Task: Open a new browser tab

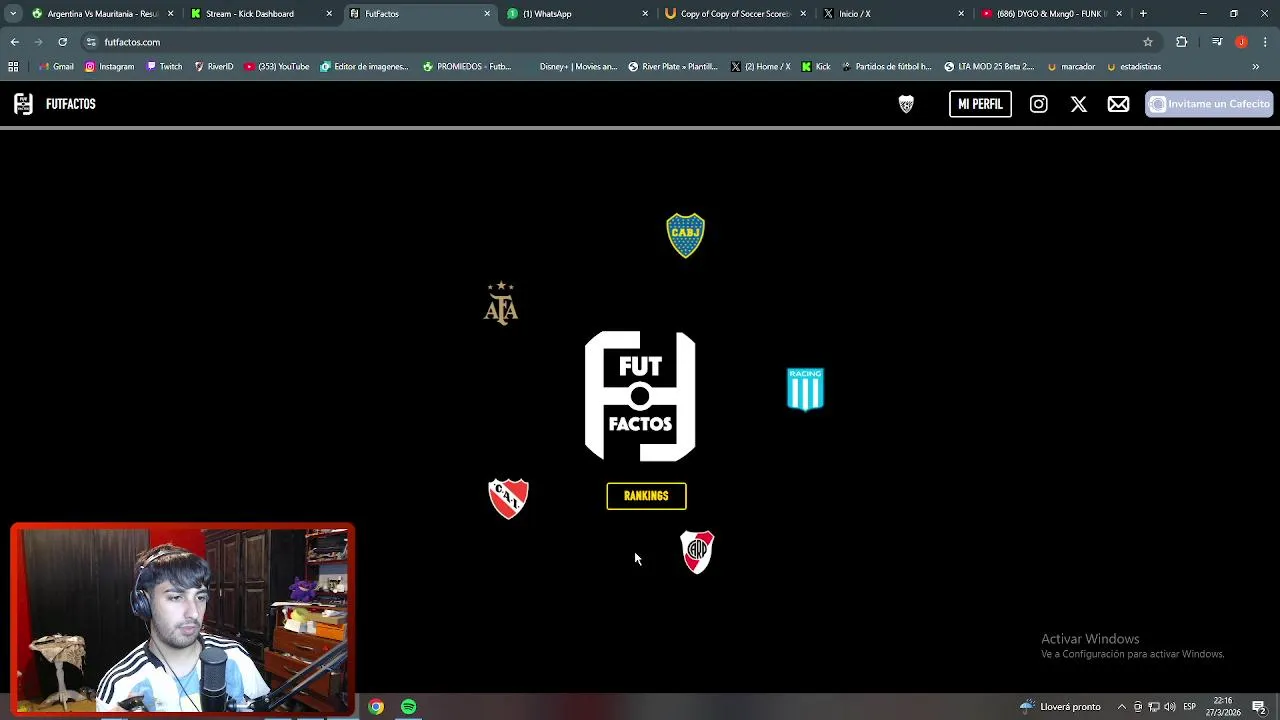Action: pos(1143,14)
